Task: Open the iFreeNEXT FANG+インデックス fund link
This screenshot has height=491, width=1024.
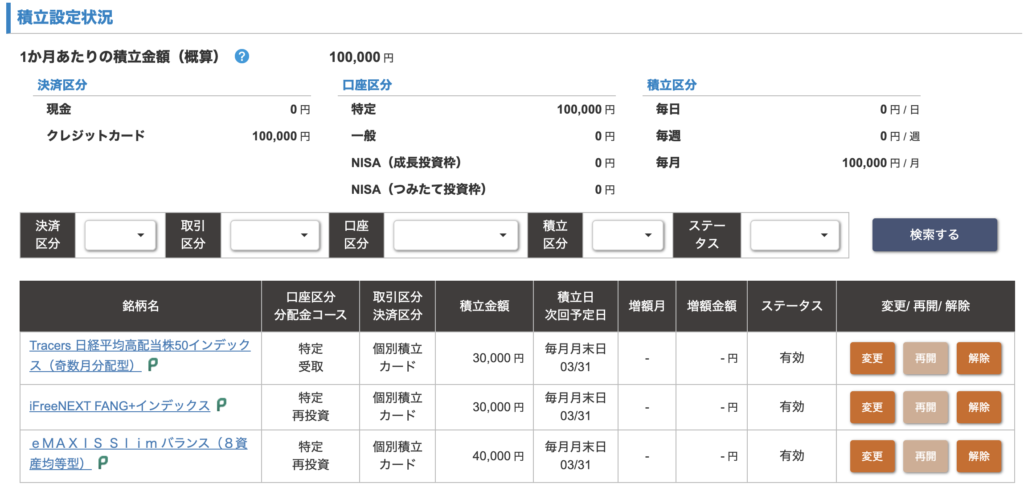Action: (x=120, y=405)
